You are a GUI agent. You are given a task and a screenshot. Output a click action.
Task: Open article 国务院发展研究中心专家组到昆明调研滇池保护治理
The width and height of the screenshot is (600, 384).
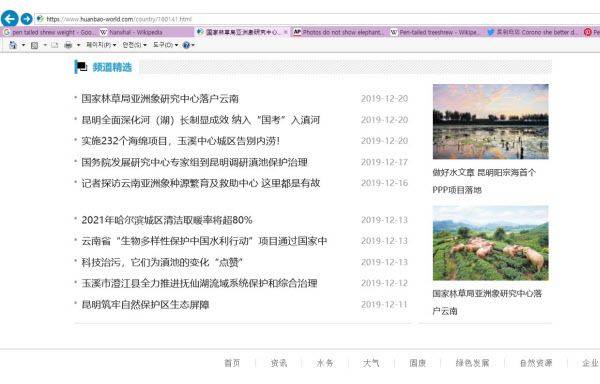coord(194,162)
